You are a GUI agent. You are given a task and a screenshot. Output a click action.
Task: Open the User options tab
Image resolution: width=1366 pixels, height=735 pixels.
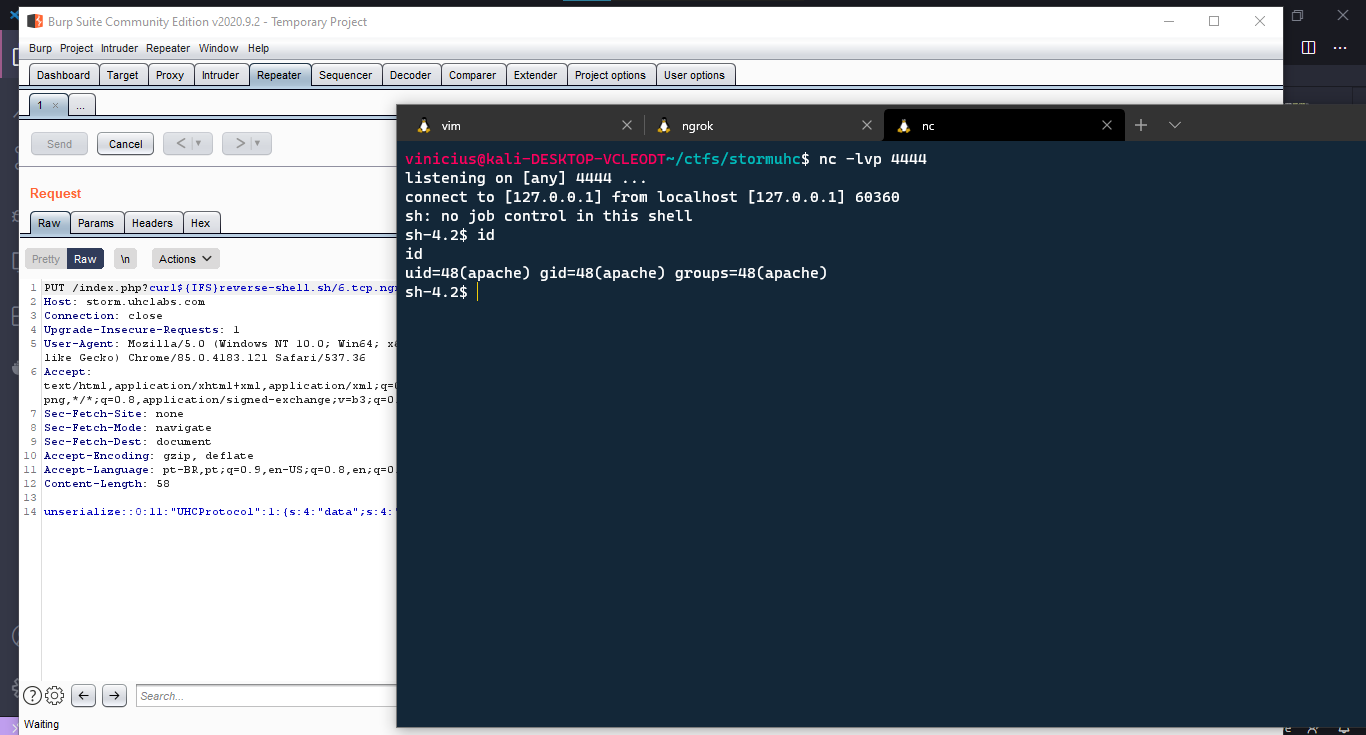(695, 75)
